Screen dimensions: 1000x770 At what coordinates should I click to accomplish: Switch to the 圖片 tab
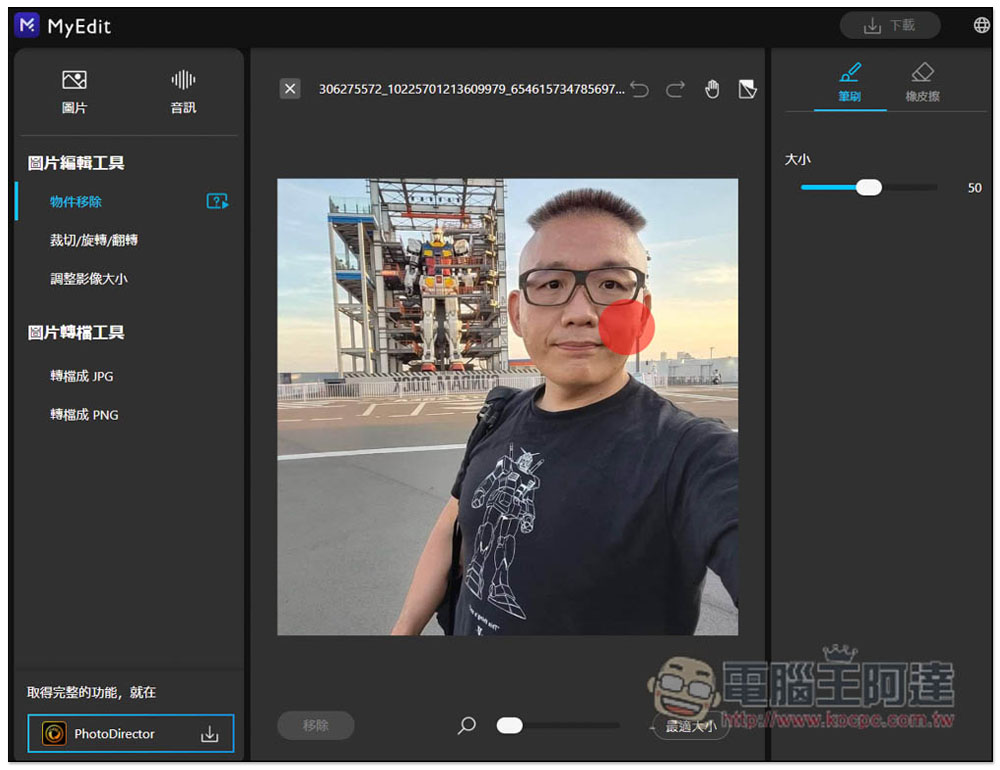(74, 91)
